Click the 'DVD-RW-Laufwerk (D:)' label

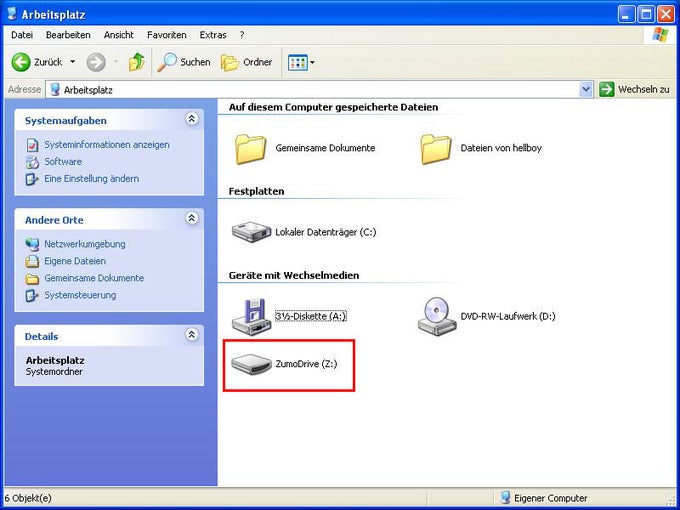(x=508, y=316)
